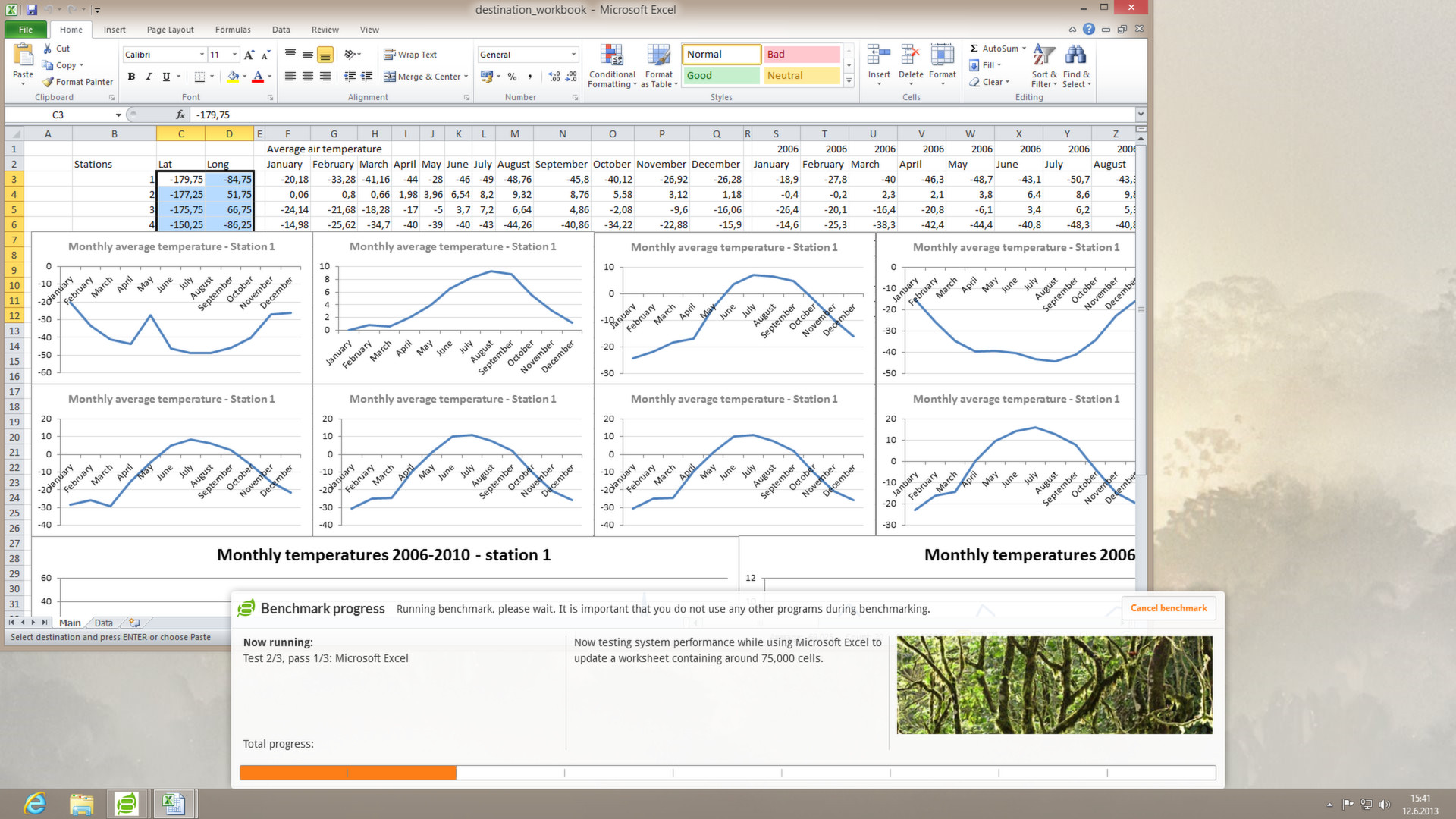Open Internet Explorer from the taskbar

click(35, 804)
